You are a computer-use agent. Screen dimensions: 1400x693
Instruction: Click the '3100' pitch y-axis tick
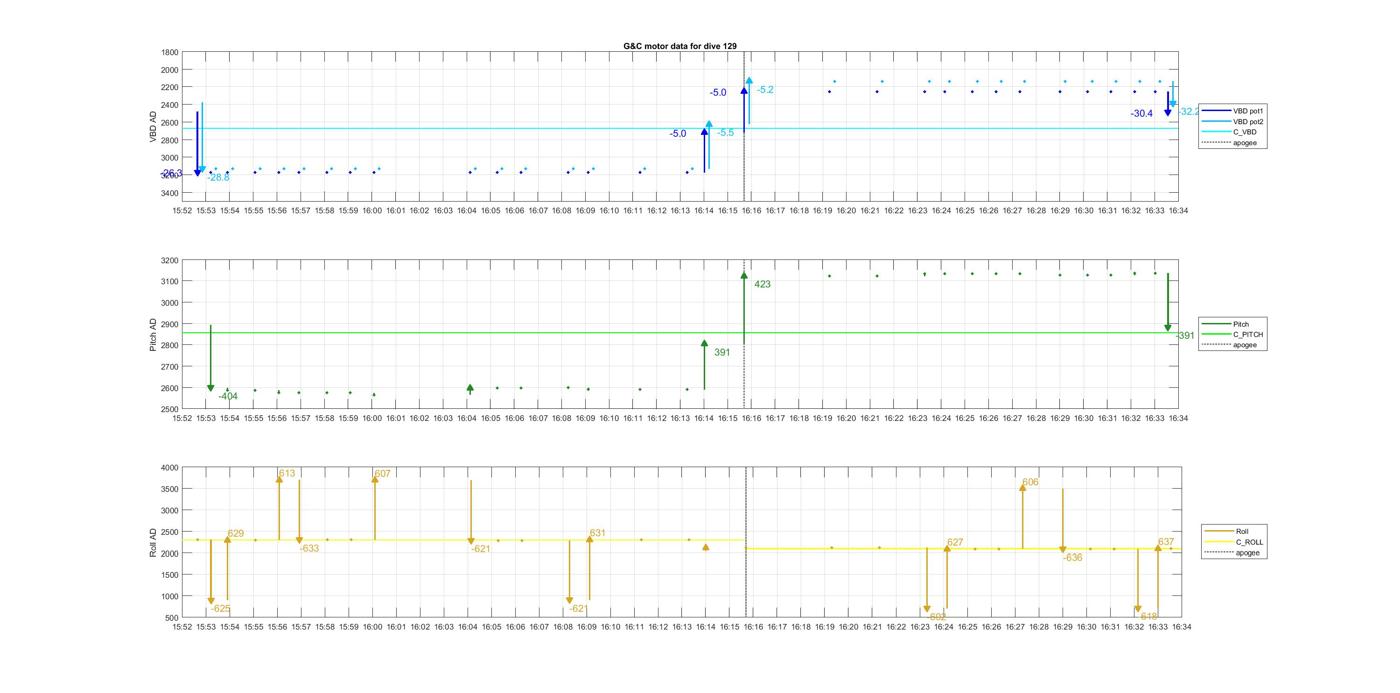coord(170,282)
